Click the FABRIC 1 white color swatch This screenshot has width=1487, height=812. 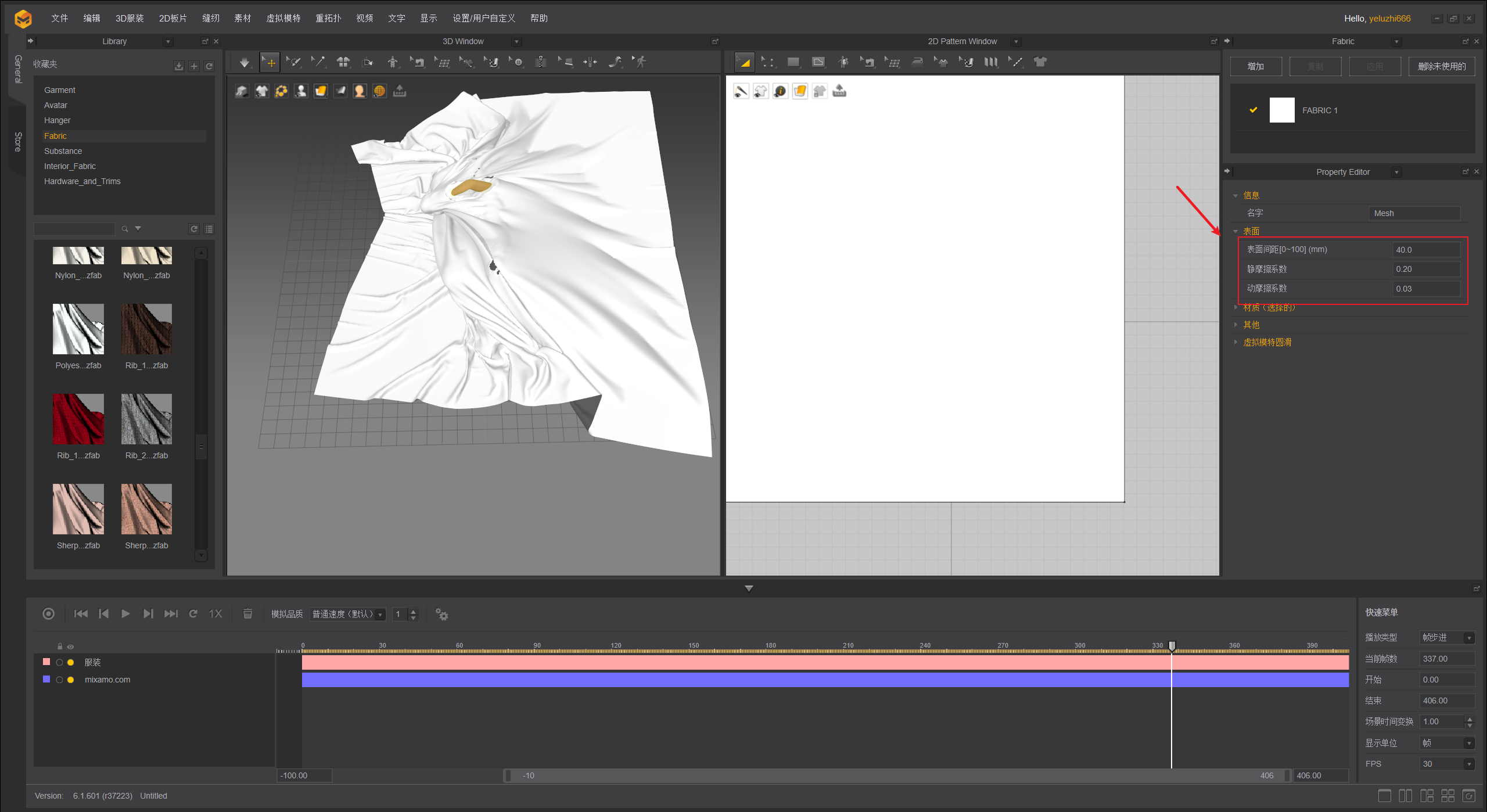point(1282,110)
